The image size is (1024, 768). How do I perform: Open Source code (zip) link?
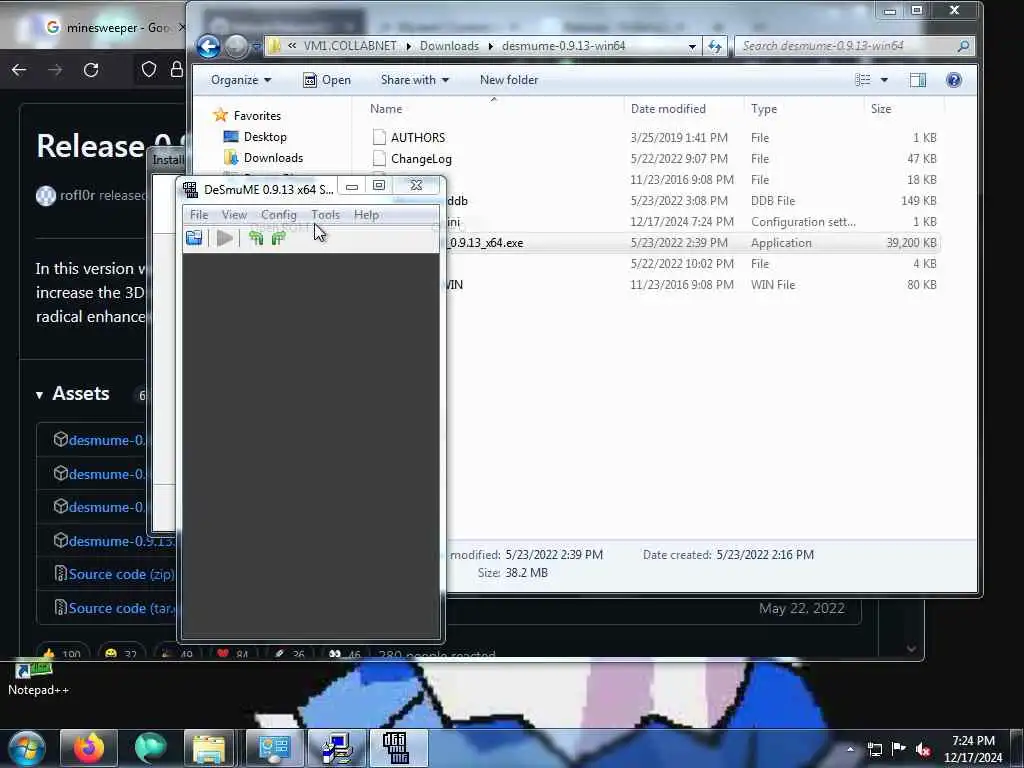click(121, 574)
